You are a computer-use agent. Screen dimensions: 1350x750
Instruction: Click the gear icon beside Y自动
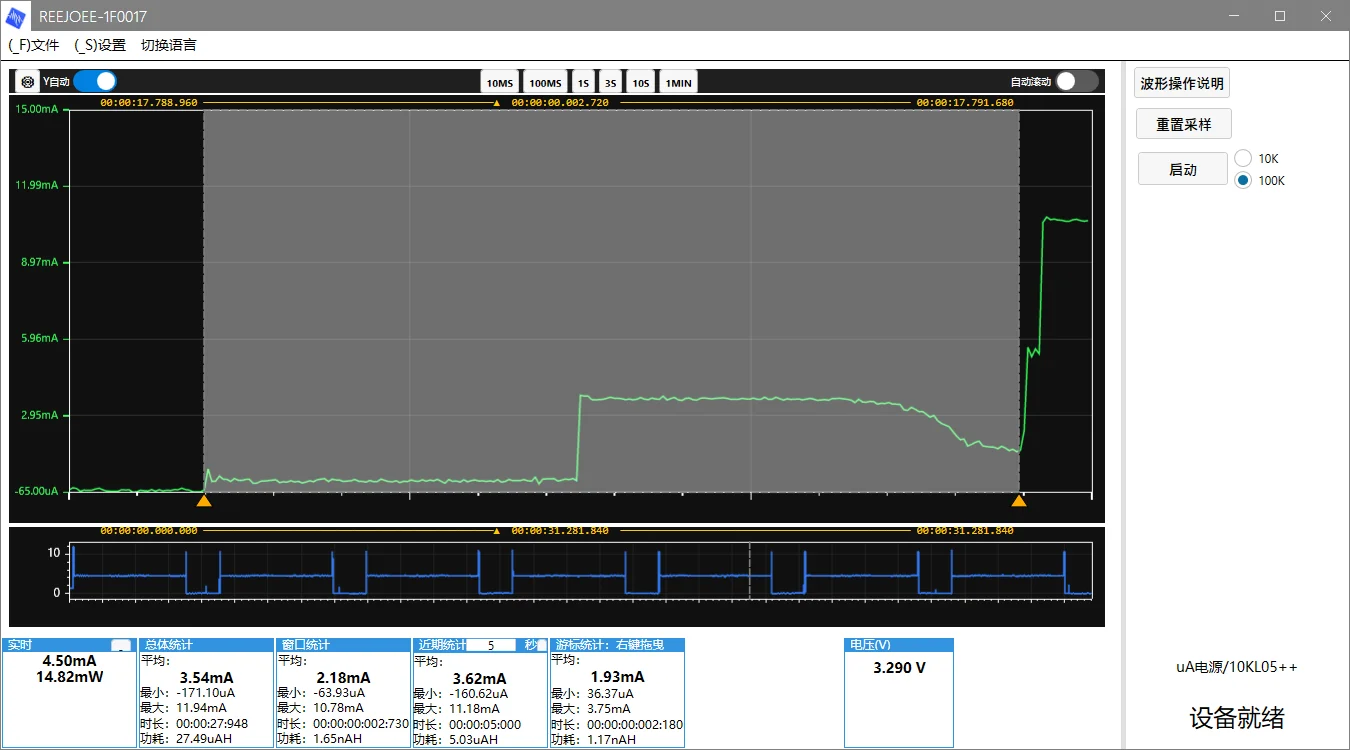(28, 82)
